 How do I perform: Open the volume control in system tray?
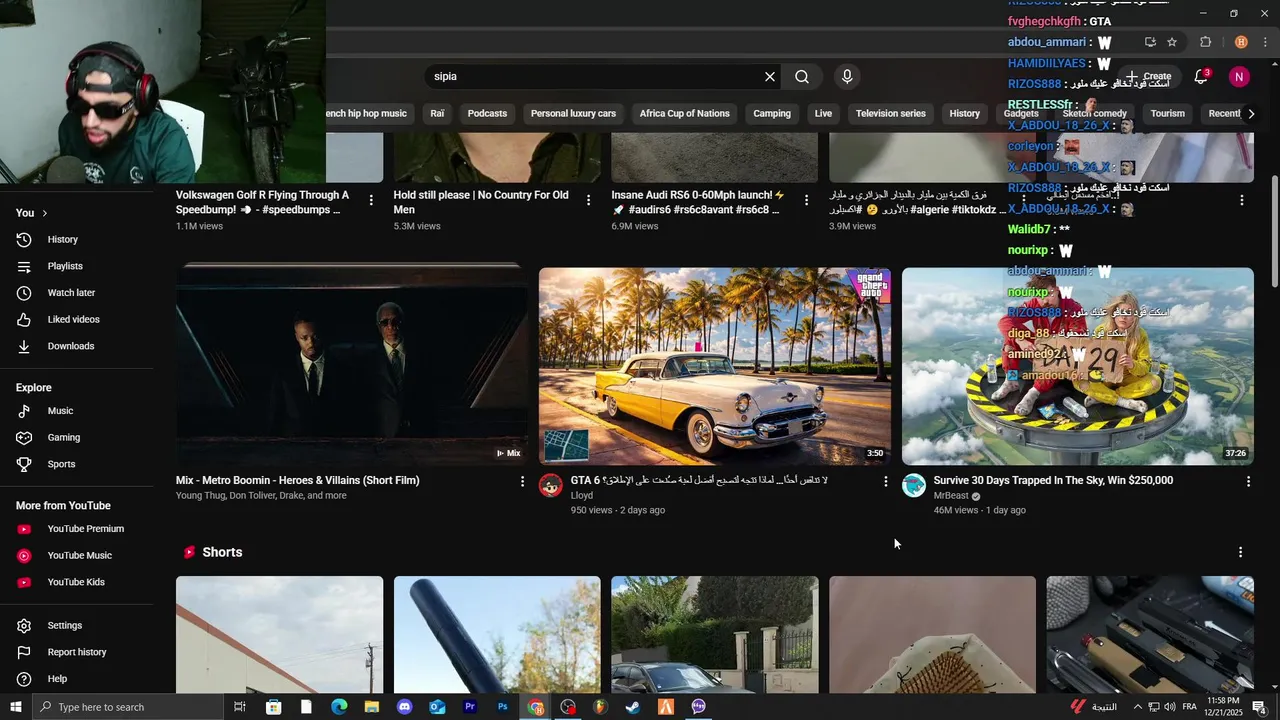[x=1170, y=707]
